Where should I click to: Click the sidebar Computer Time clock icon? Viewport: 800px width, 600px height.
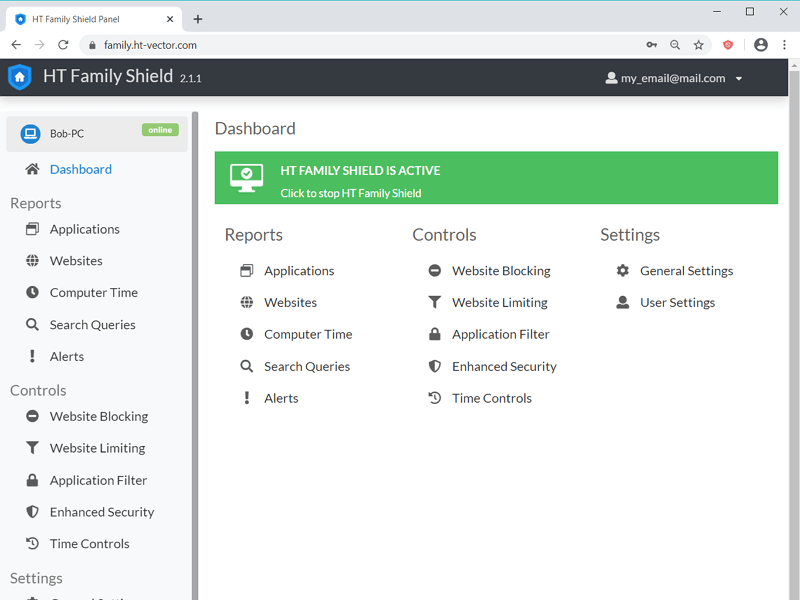tap(32, 292)
